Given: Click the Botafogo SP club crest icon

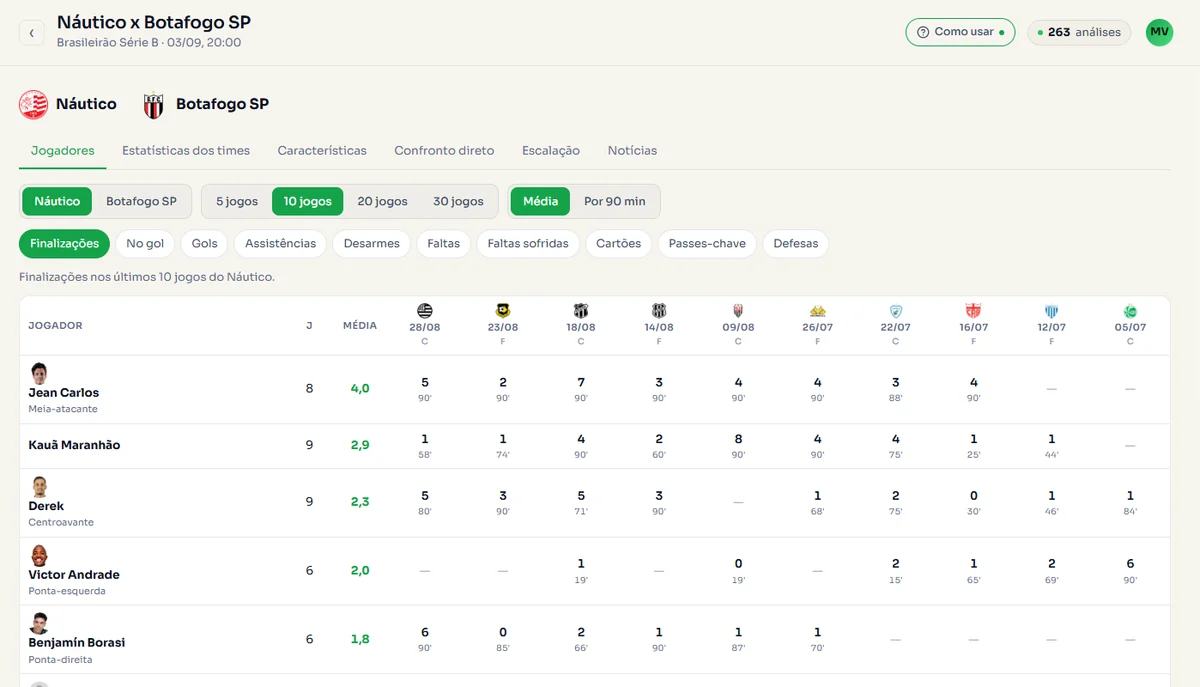Looking at the screenshot, I should [154, 105].
